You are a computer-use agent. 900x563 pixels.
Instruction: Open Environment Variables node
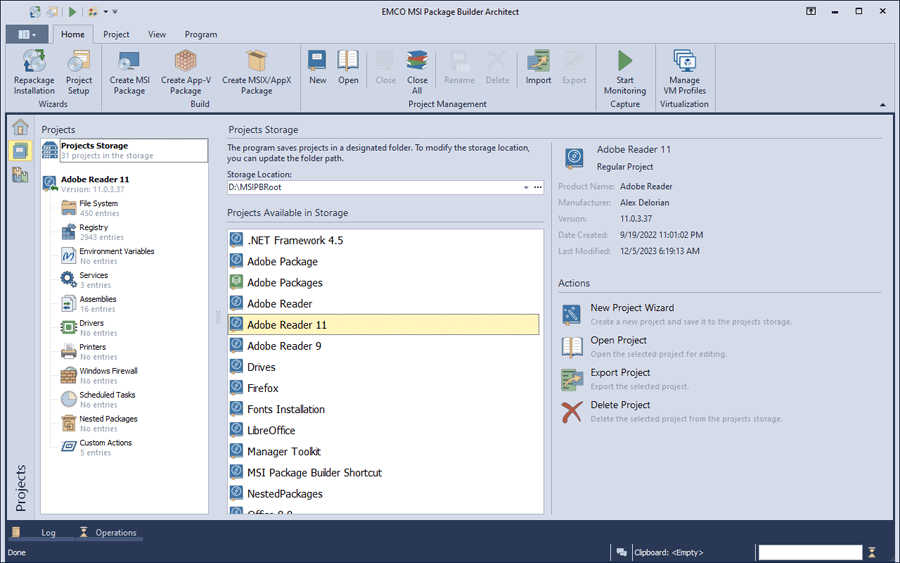[x=108, y=256]
